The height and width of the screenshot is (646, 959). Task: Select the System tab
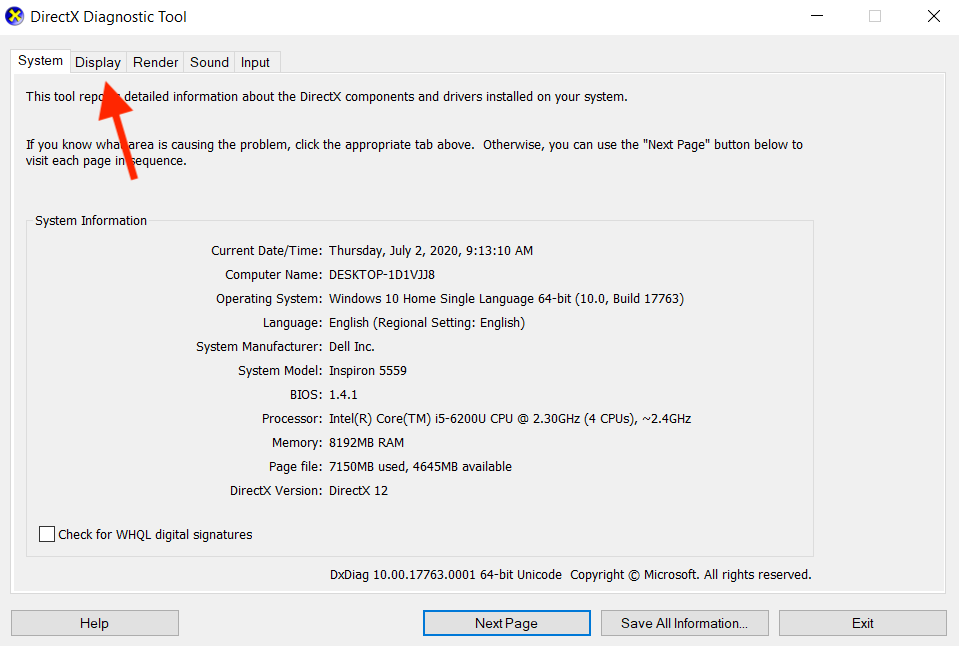point(40,61)
